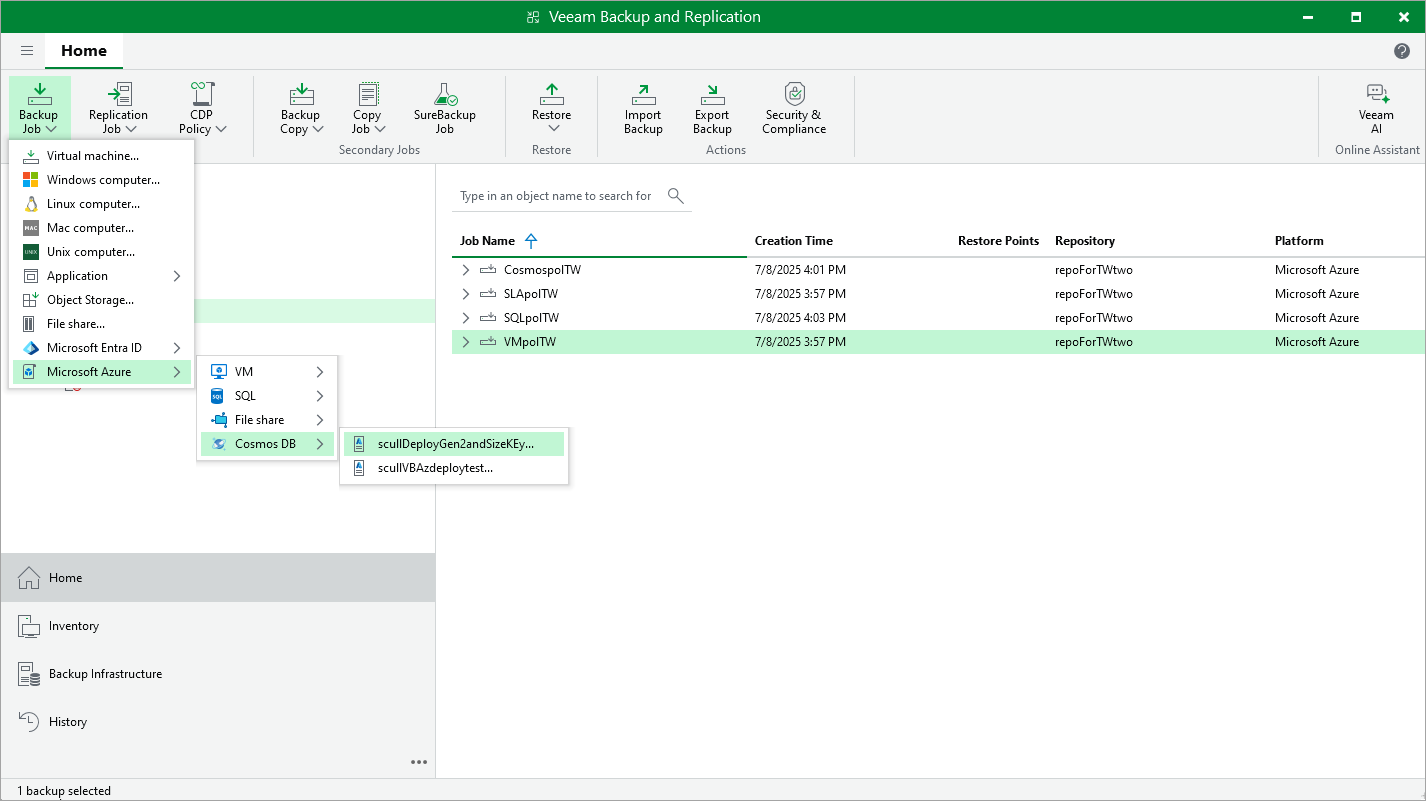Click the Backup Infrastructure navigation icon
Image resolution: width=1426 pixels, height=801 pixels.
(29, 674)
